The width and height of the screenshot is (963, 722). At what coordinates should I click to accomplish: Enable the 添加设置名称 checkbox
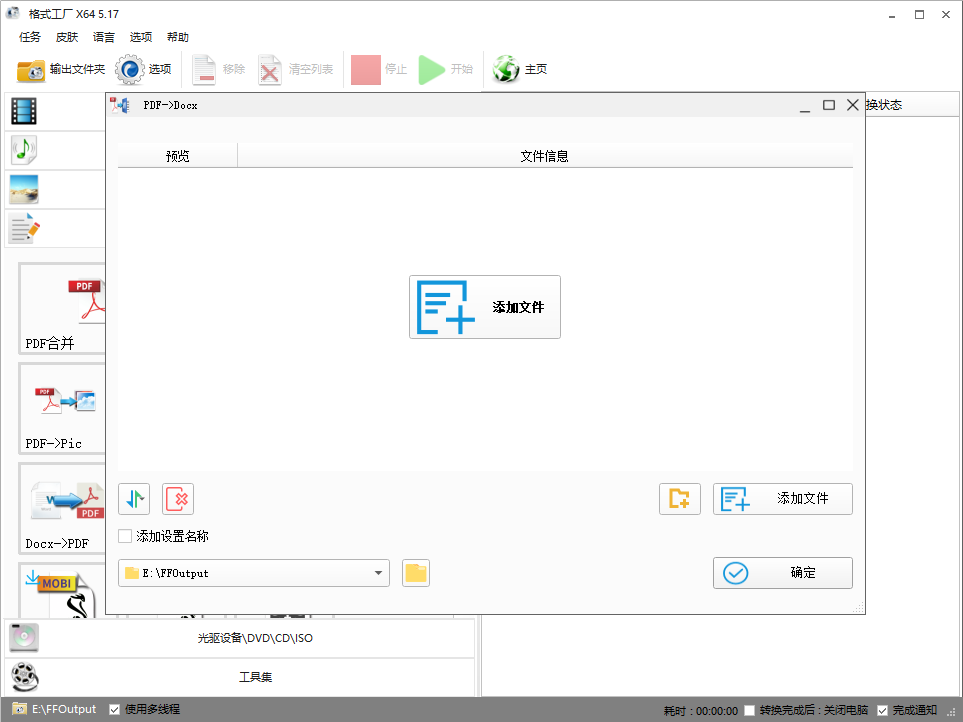pyautogui.click(x=125, y=536)
